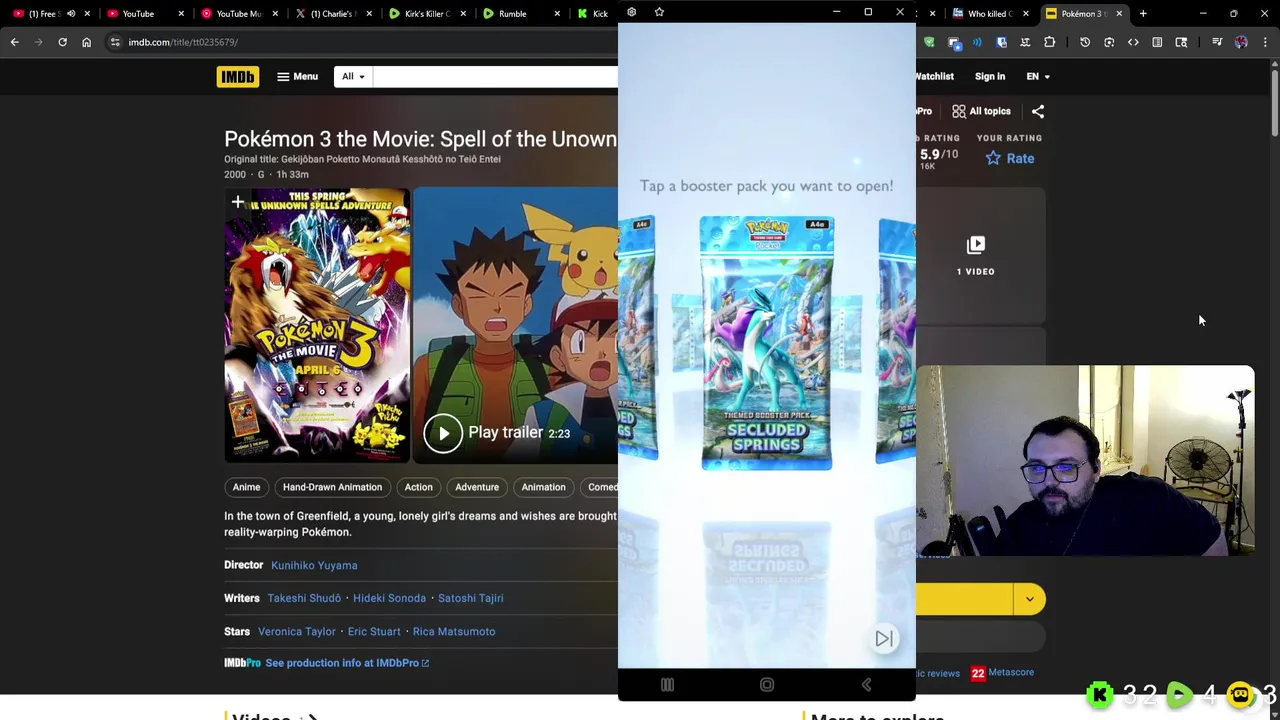Play the trailer

coord(497,433)
